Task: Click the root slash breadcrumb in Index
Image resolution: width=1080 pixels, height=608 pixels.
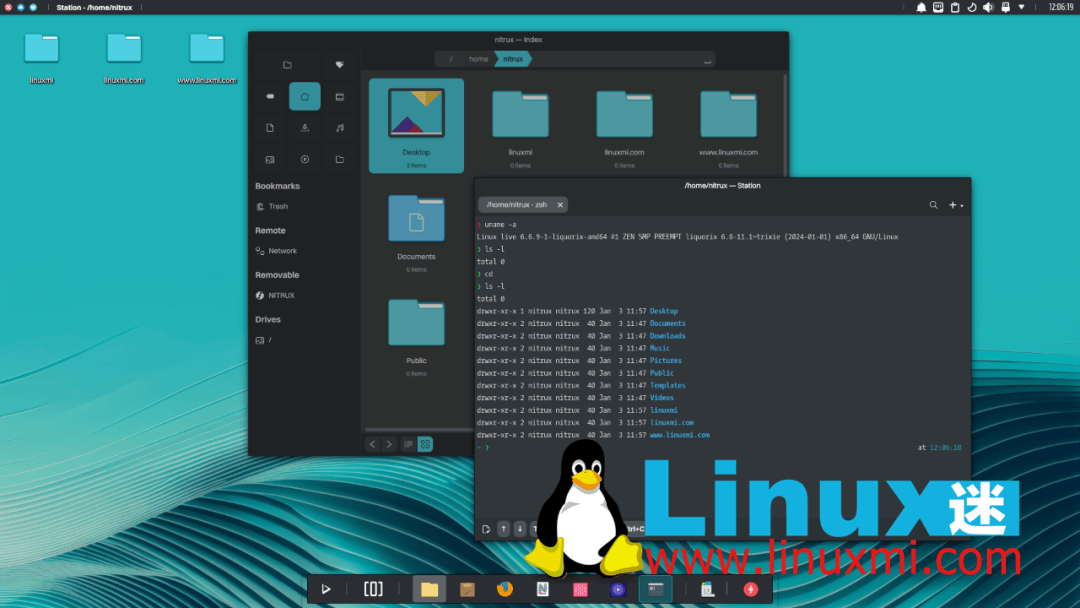Action: click(451, 59)
